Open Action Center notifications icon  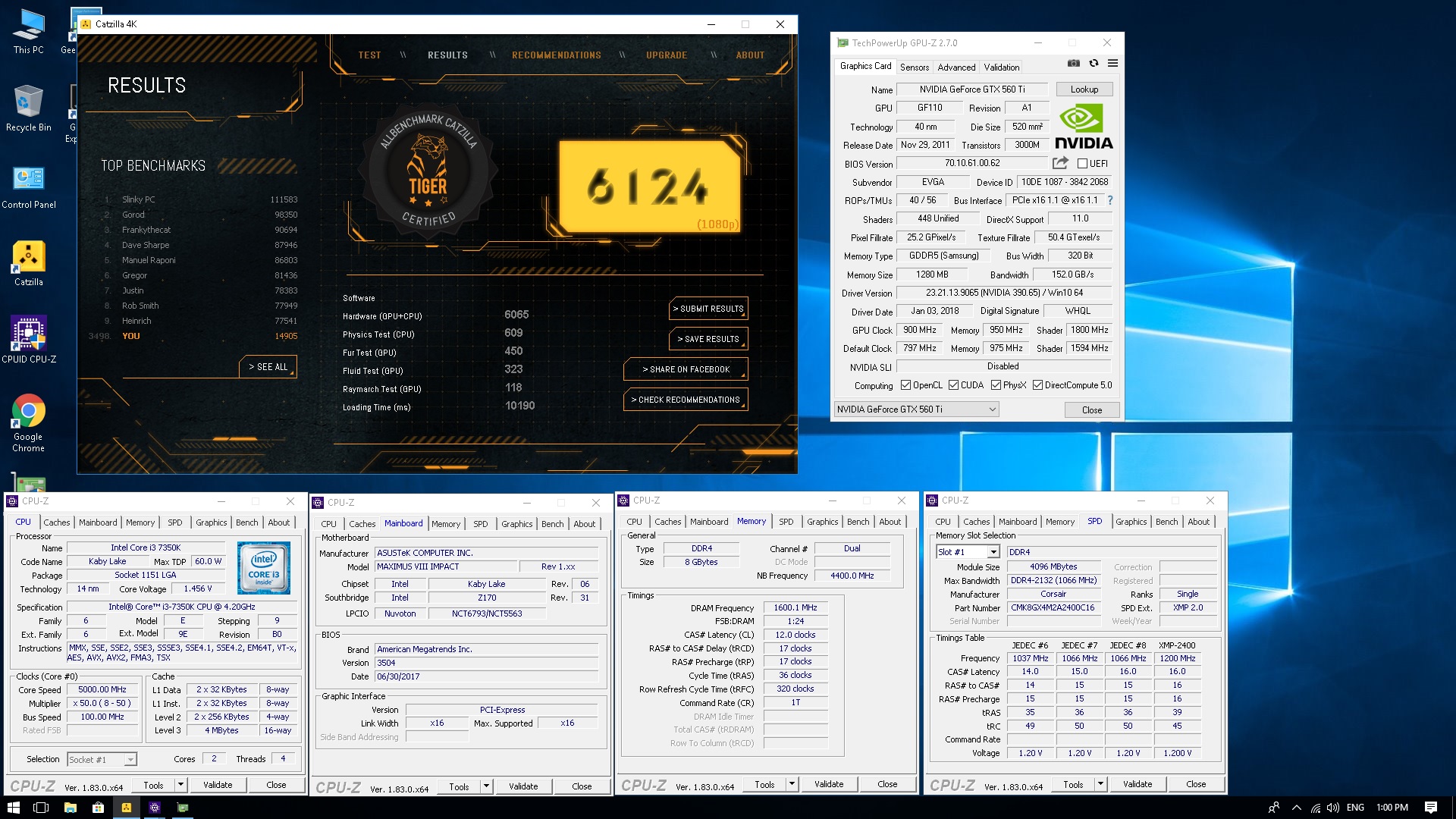pyautogui.click(x=1430, y=808)
